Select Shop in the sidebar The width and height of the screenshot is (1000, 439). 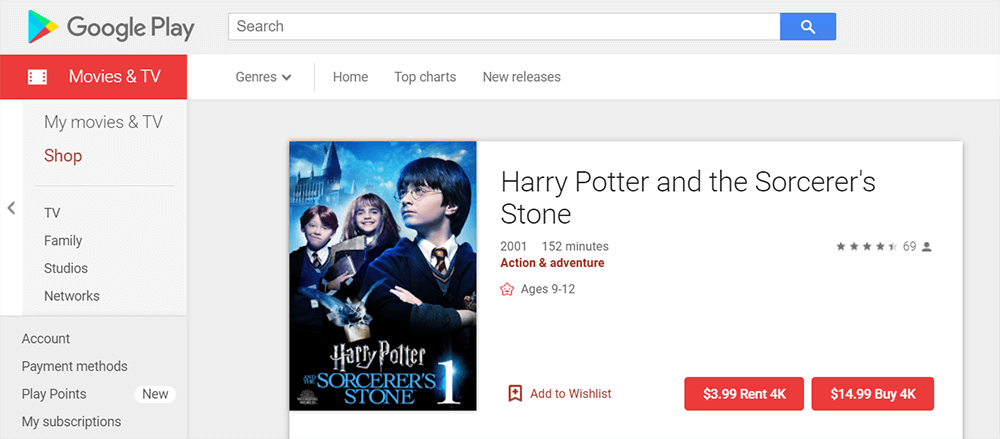click(63, 156)
